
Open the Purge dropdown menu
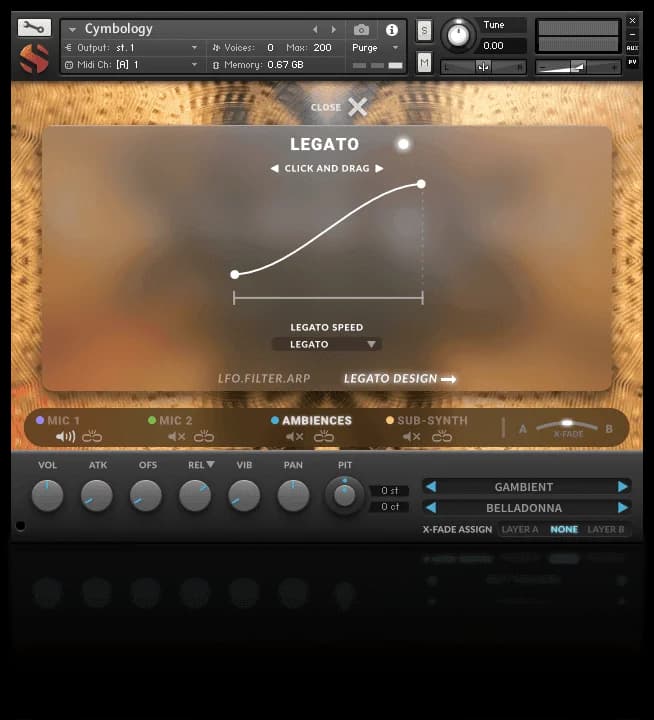(375, 47)
